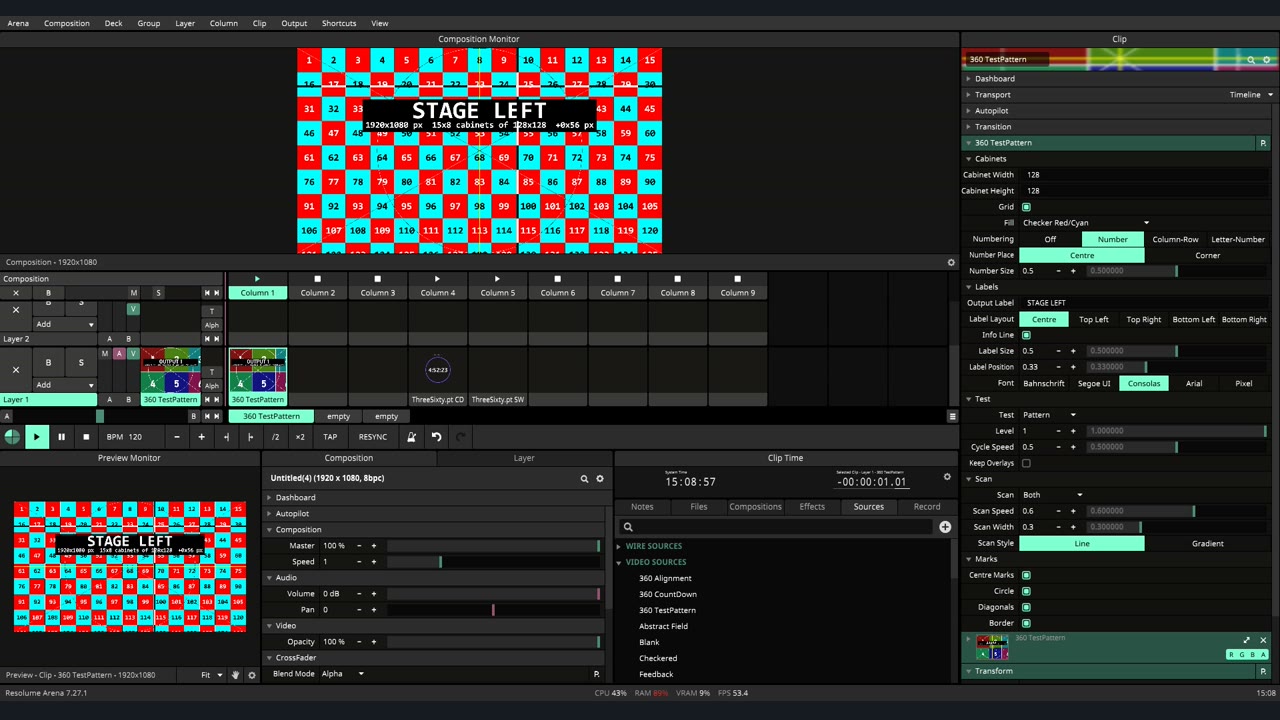Viewport: 1280px width, 720px height.
Task: Click search icon in Composition panel header
Action: coord(584,479)
